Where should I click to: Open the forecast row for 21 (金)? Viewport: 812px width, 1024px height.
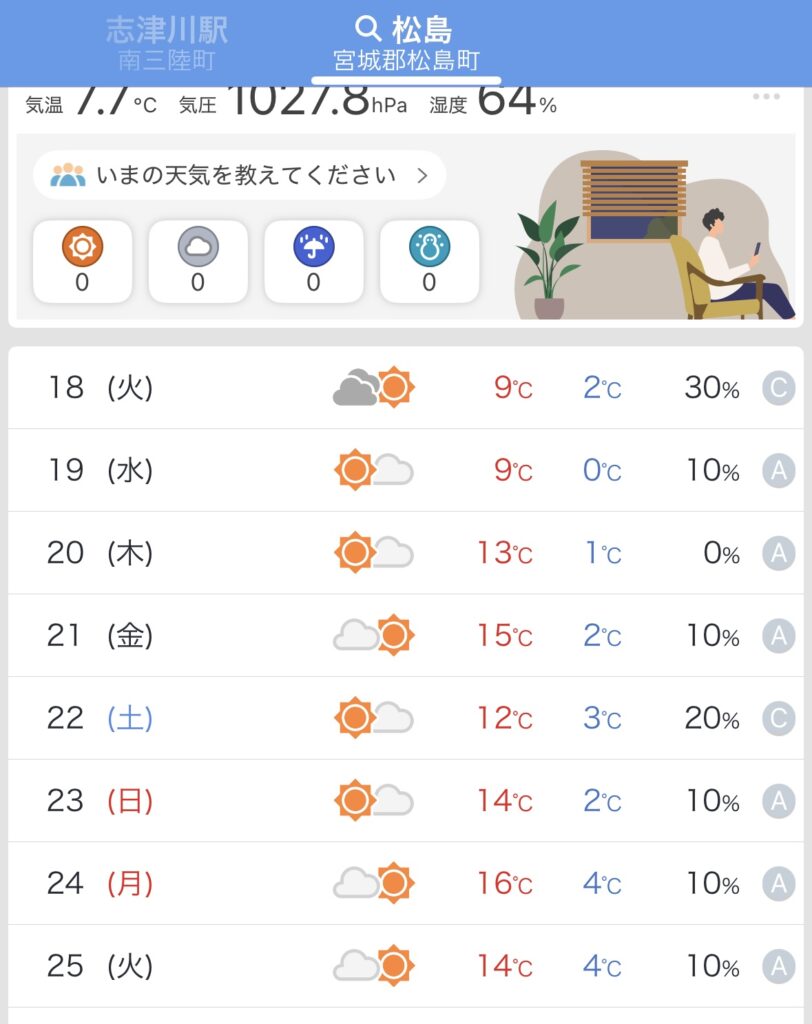(x=406, y=635)
